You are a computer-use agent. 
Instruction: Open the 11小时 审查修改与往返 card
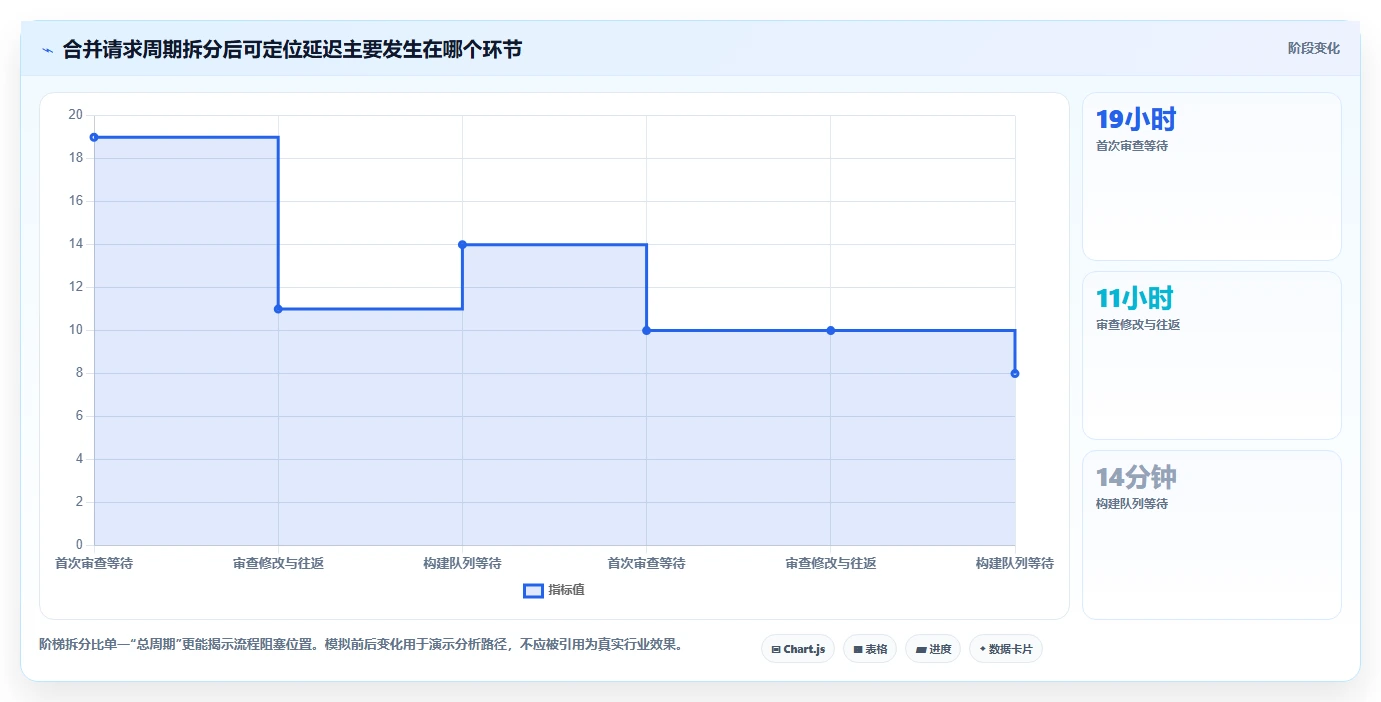[1211, 355]
